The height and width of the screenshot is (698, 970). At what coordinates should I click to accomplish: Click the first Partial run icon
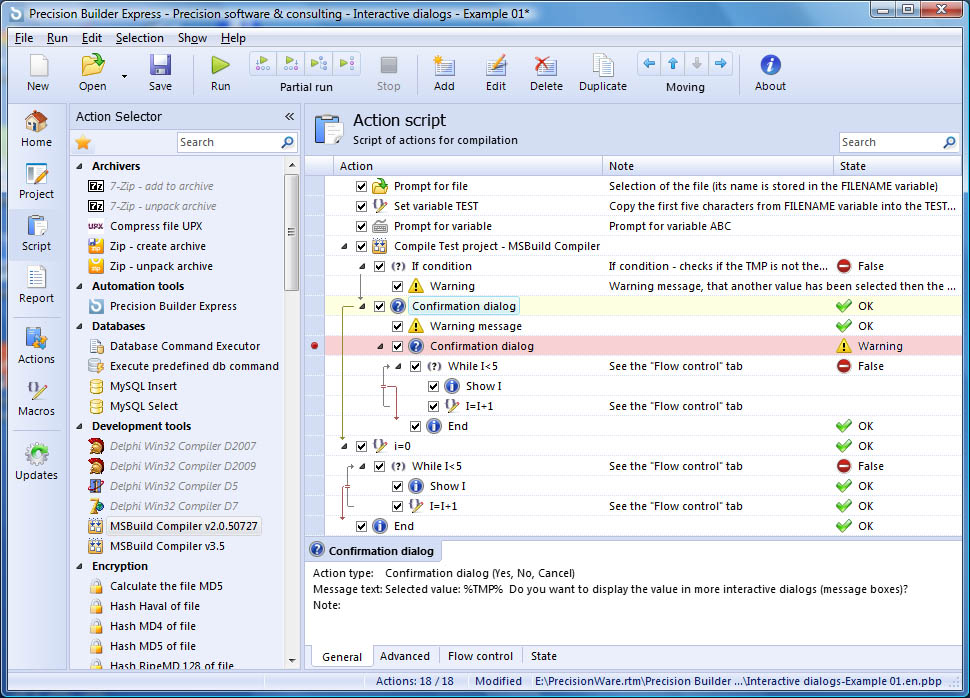(x=263, y=63)
